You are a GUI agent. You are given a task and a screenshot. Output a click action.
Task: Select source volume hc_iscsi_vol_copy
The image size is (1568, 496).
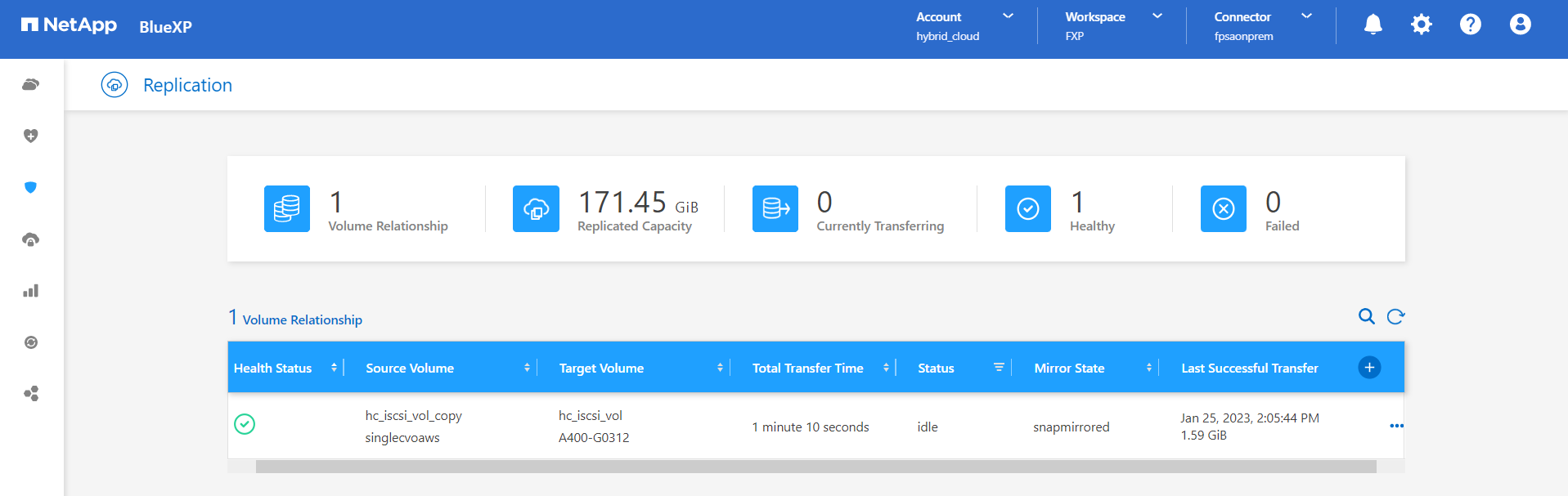(x=413, y=416)
